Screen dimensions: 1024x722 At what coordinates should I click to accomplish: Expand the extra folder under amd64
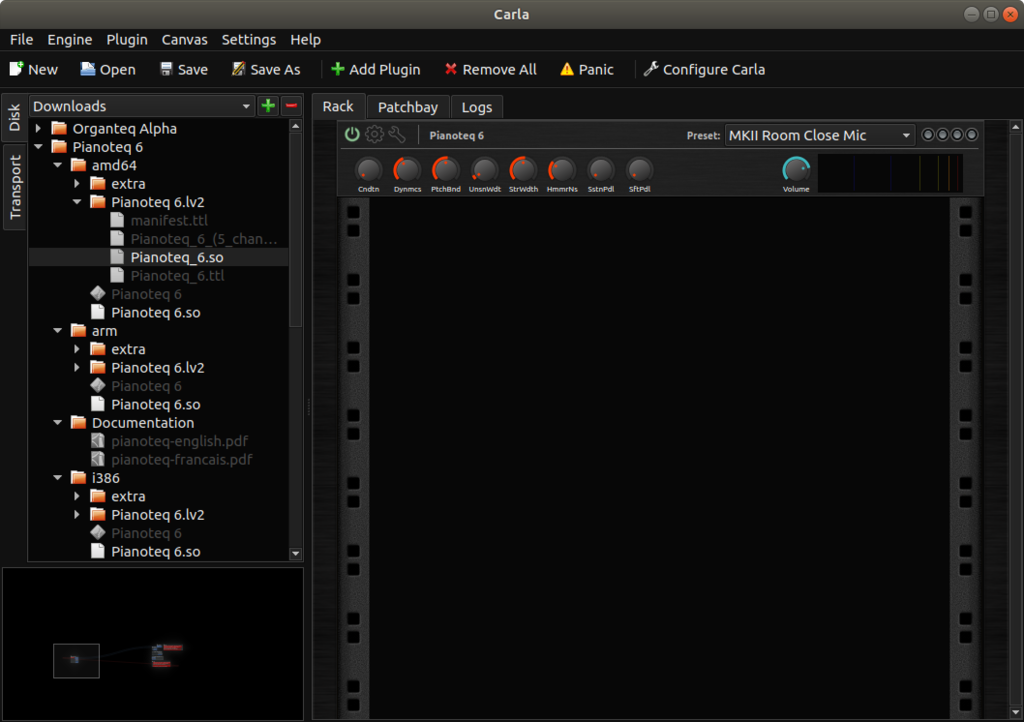(77, 183)
